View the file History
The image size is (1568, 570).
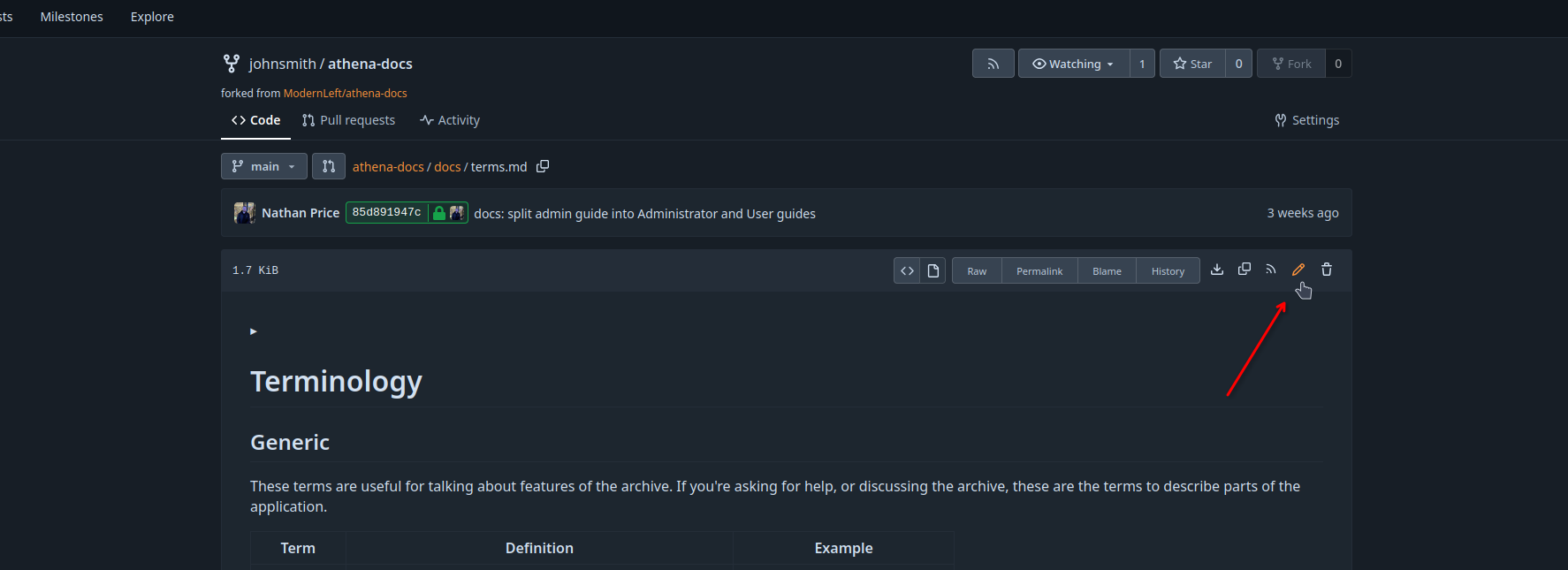point(1168,270)
